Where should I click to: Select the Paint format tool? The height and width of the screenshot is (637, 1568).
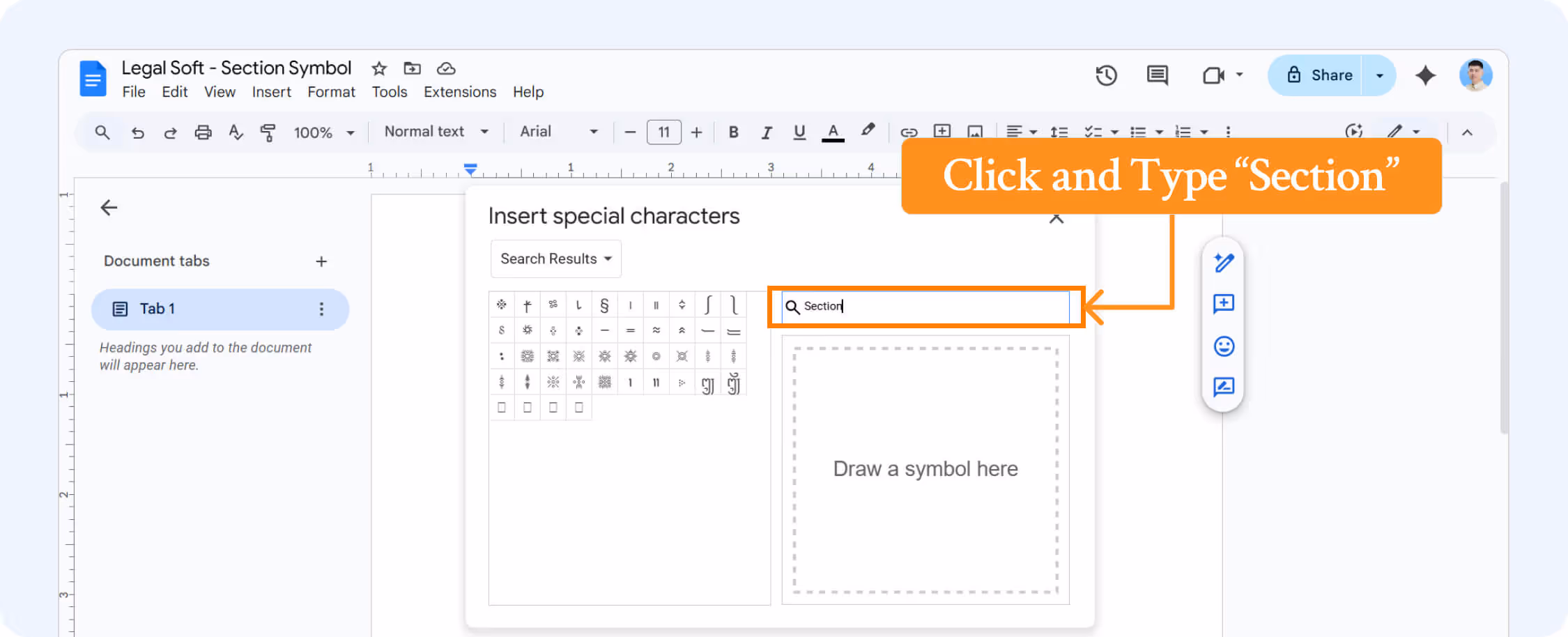(x=267, y=132)
